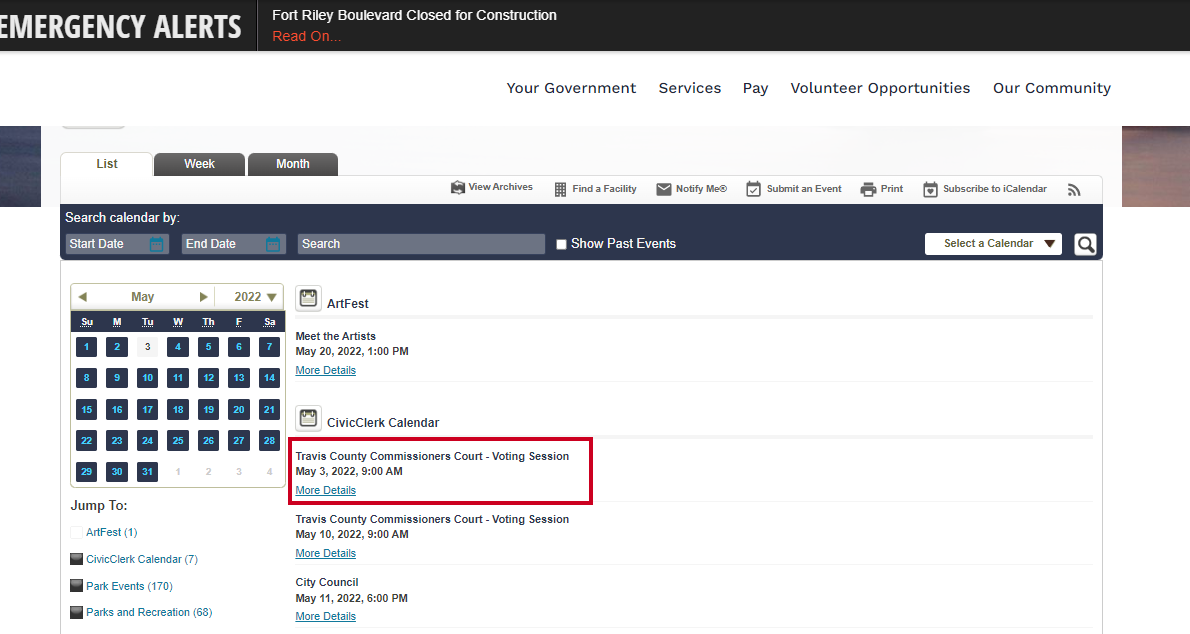This screenshot has width=1190, height=634.
Task: Open View Archives
Action: point(492,188)
